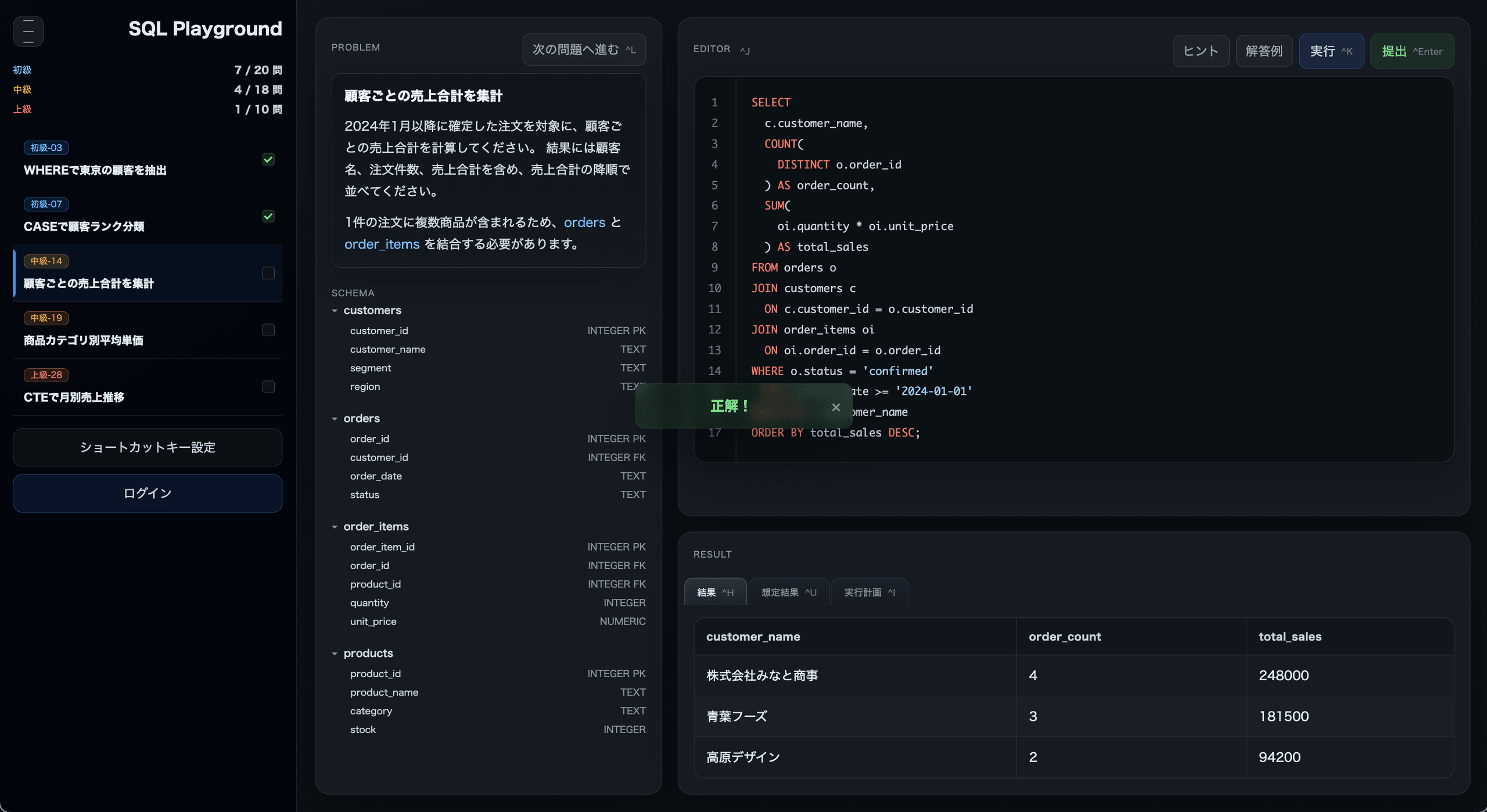Dismiss the 正解！ notification

(x=836, y=407)
